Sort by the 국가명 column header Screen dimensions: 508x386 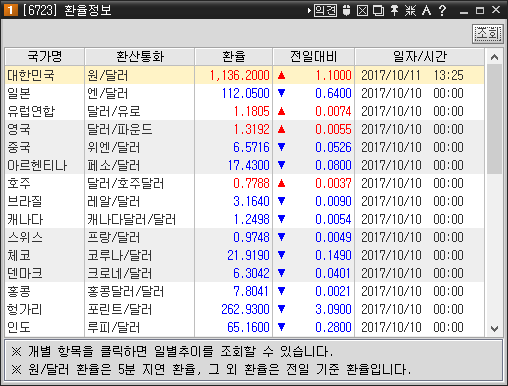pyautogui.click(x=45, y=56)
